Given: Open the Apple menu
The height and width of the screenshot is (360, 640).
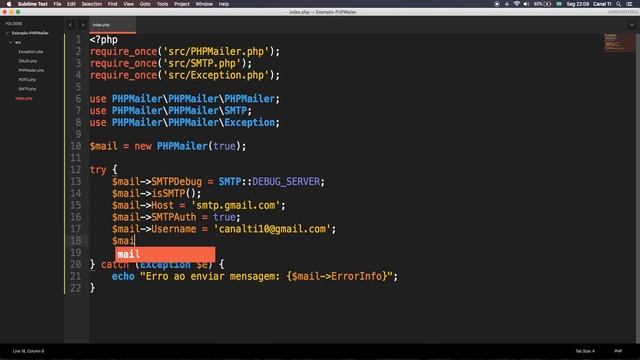Looking at the screenshot, I should coord(9,4).
